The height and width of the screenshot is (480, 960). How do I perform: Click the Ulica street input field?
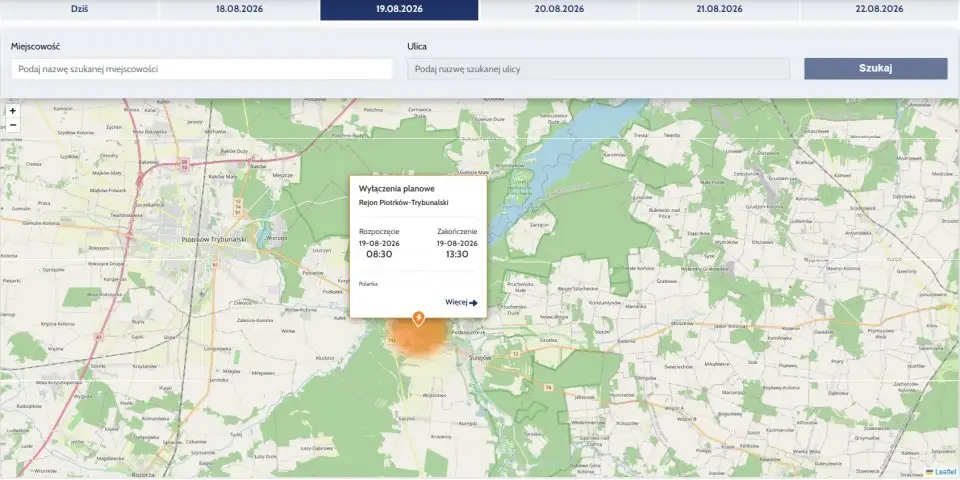598,69
